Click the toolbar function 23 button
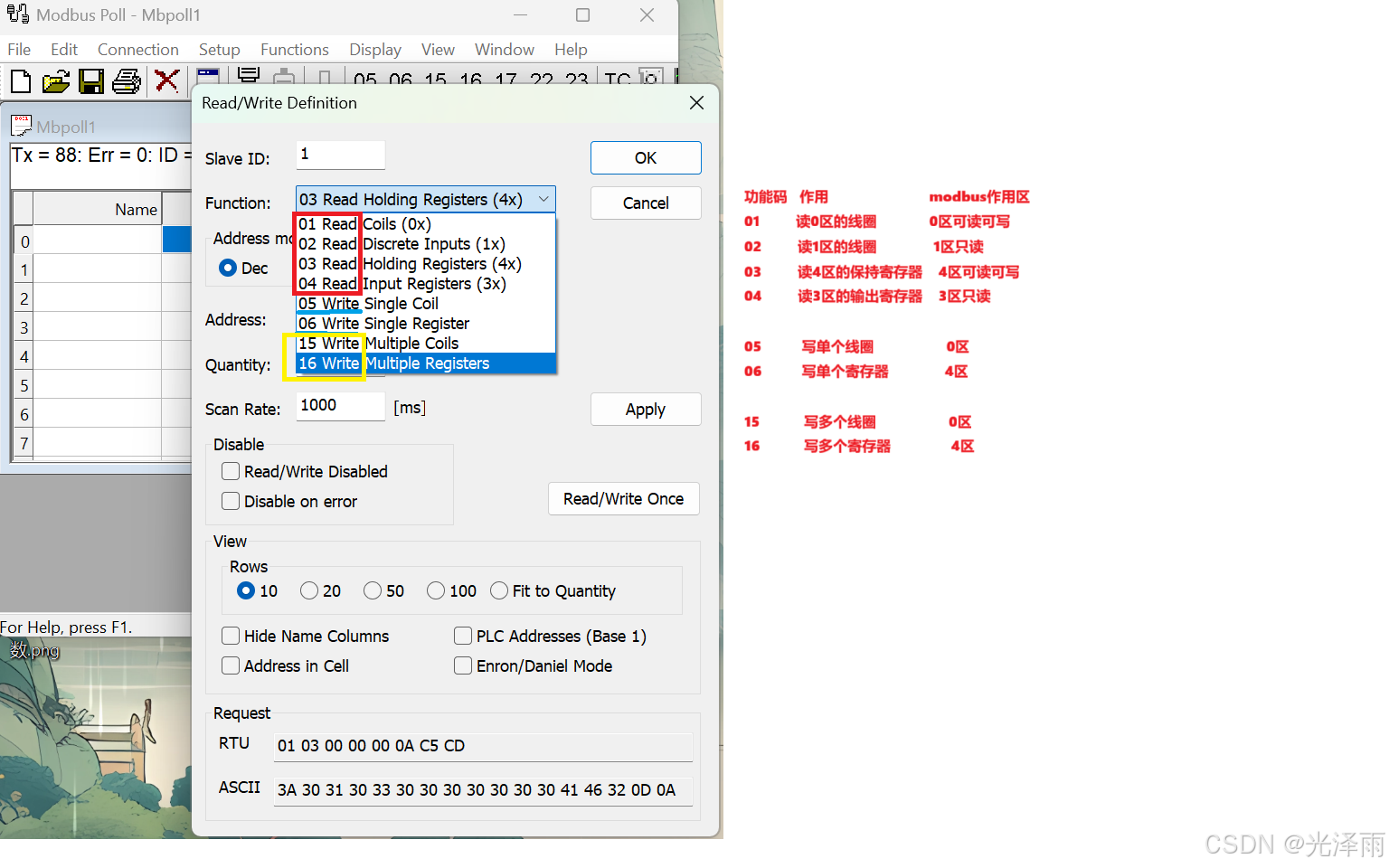This screenshot has height=868, width=1389. tap(577, 80)
